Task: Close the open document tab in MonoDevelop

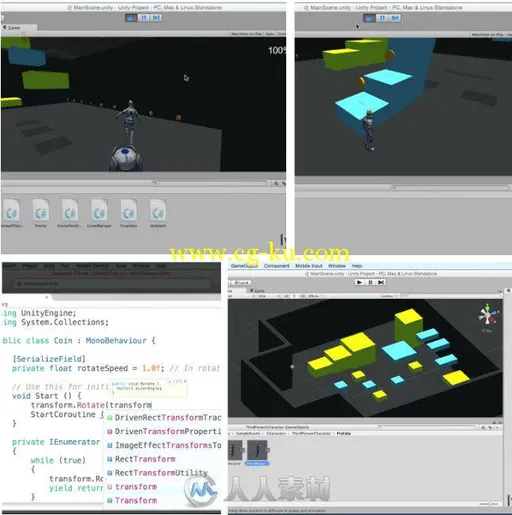Action: (x=47, y=297)
